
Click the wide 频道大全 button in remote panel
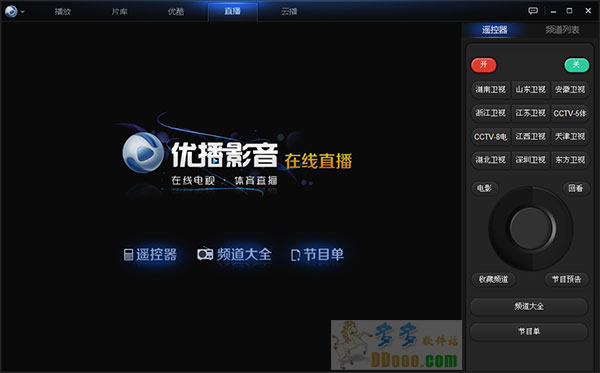click(529, 306)
